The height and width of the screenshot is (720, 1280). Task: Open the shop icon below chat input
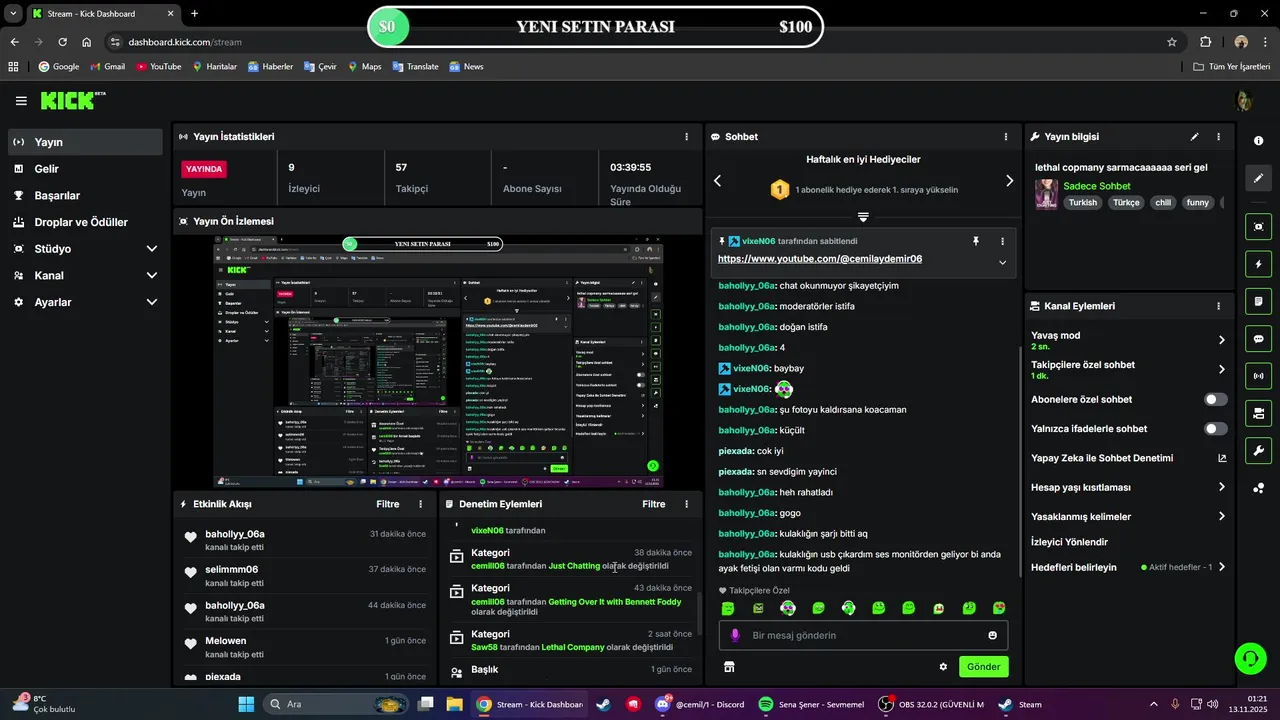(x=729, y=667)
